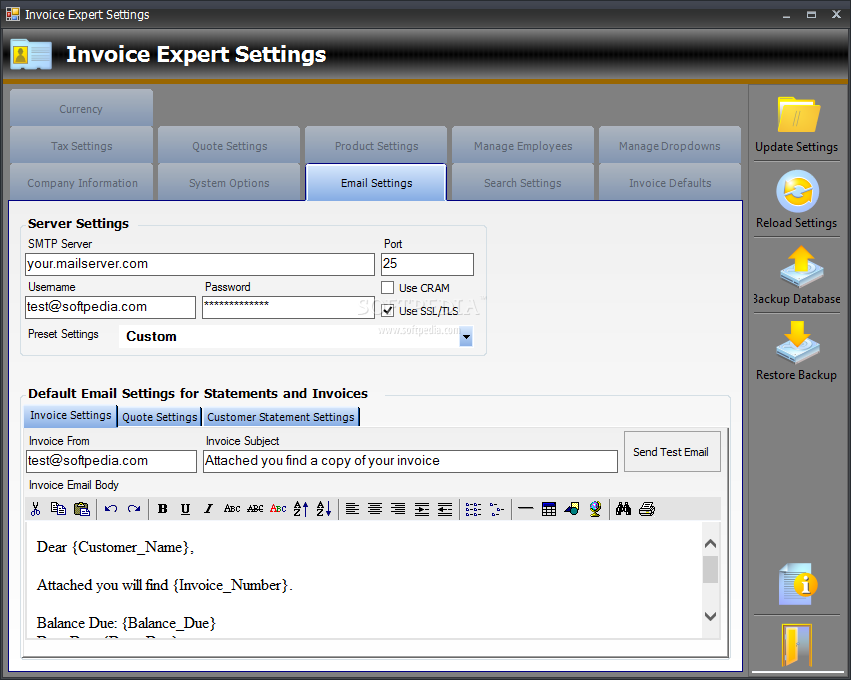
Task: Open Customer Statement Settings sub-tab
Action: pyautogui.click(x=281, y=417)
